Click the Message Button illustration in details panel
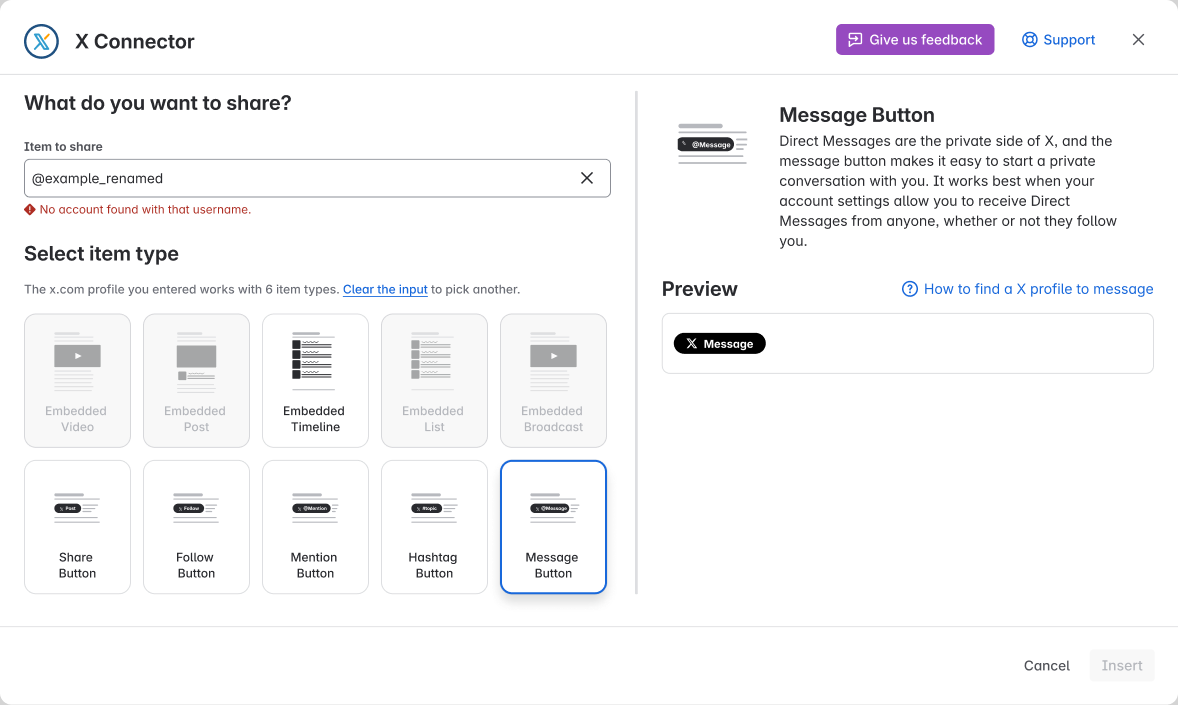Image resolution: width=1178 pixels, height=705 pixels. pyautogui.click(x=712, y=144)
